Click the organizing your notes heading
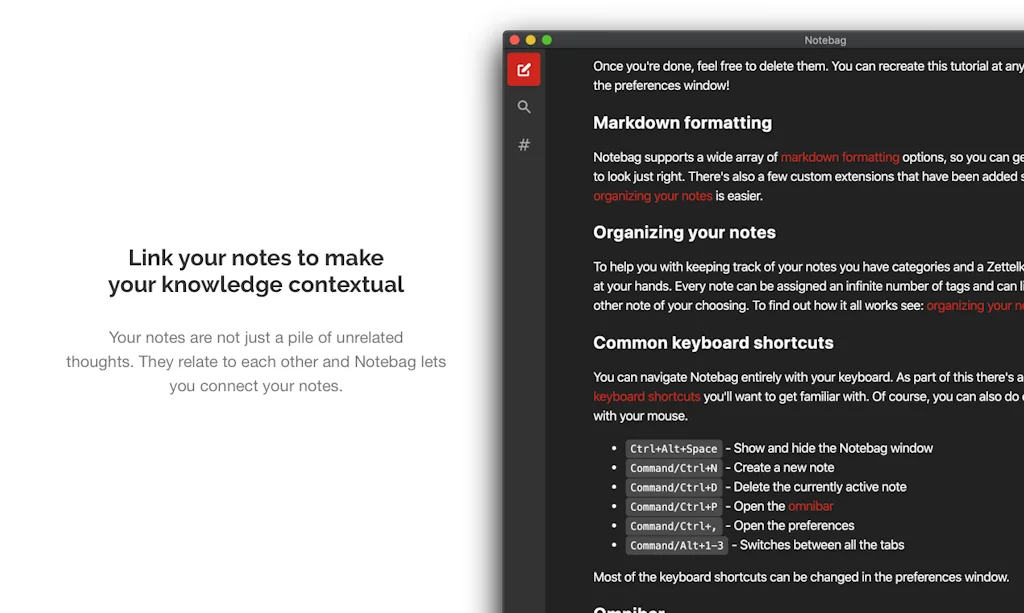Screen dimensions: 1024x613 (x=684, y=232)
